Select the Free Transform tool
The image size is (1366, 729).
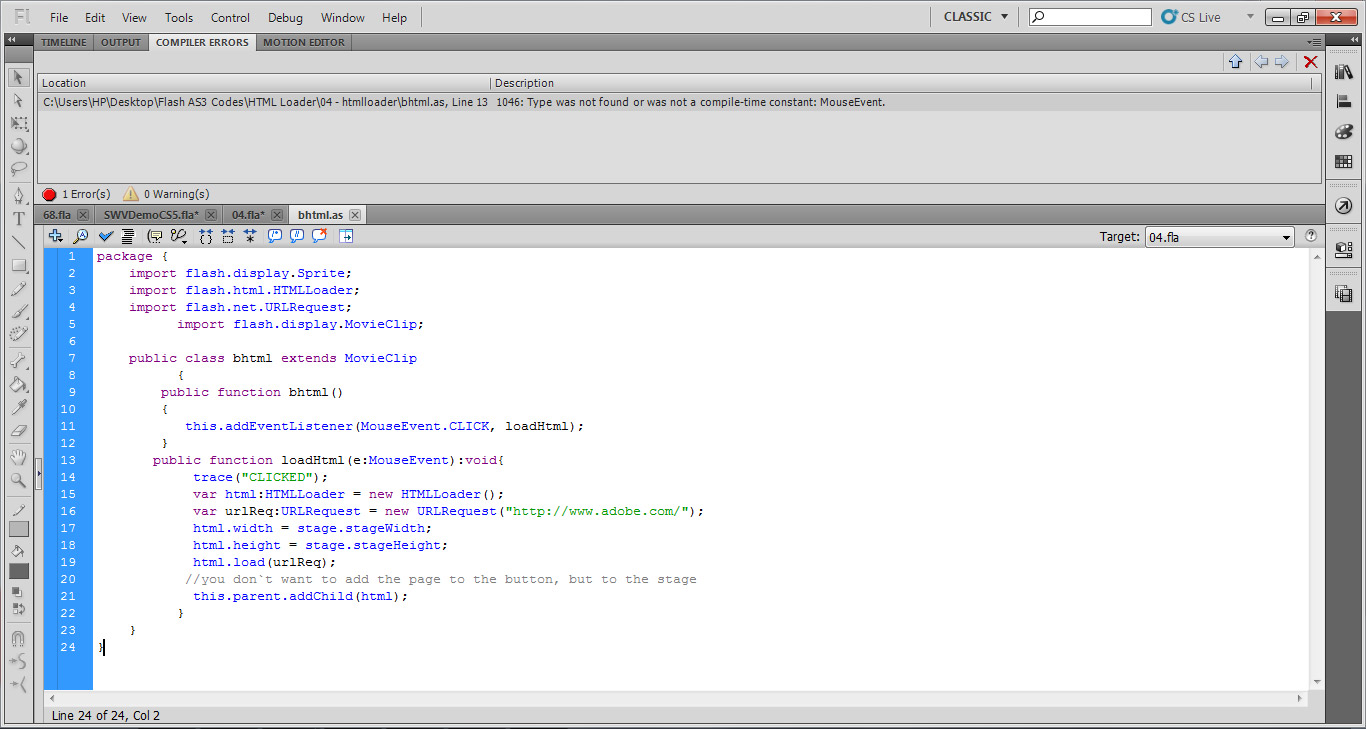pyautogui.click(x=19, y=123)
